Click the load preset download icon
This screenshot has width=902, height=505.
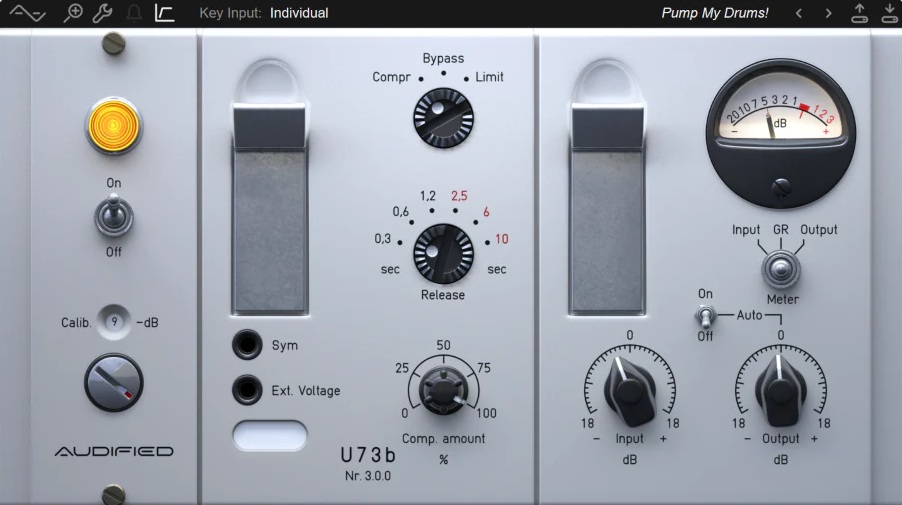tap(890, 13)
